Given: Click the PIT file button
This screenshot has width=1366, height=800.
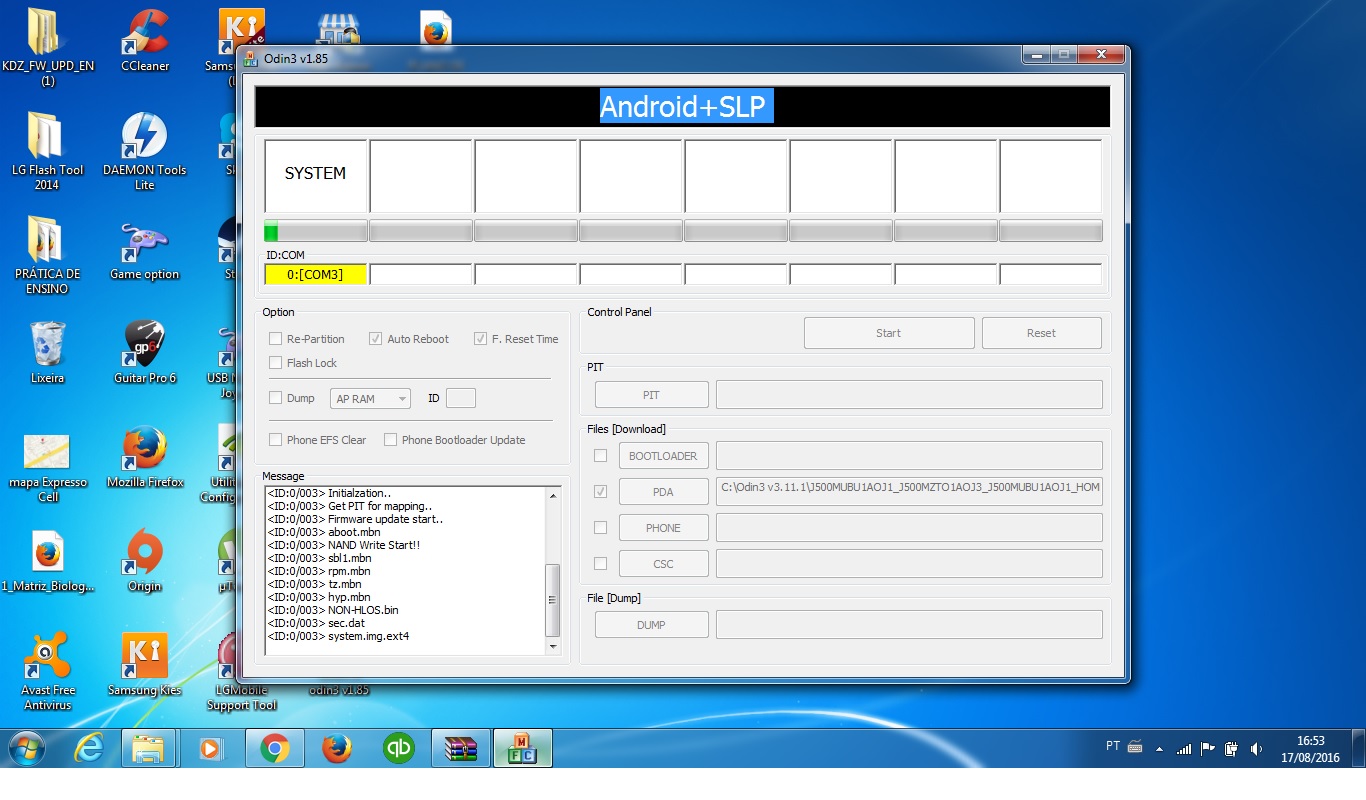Looking at the screenshot, I should coord(651,395).
